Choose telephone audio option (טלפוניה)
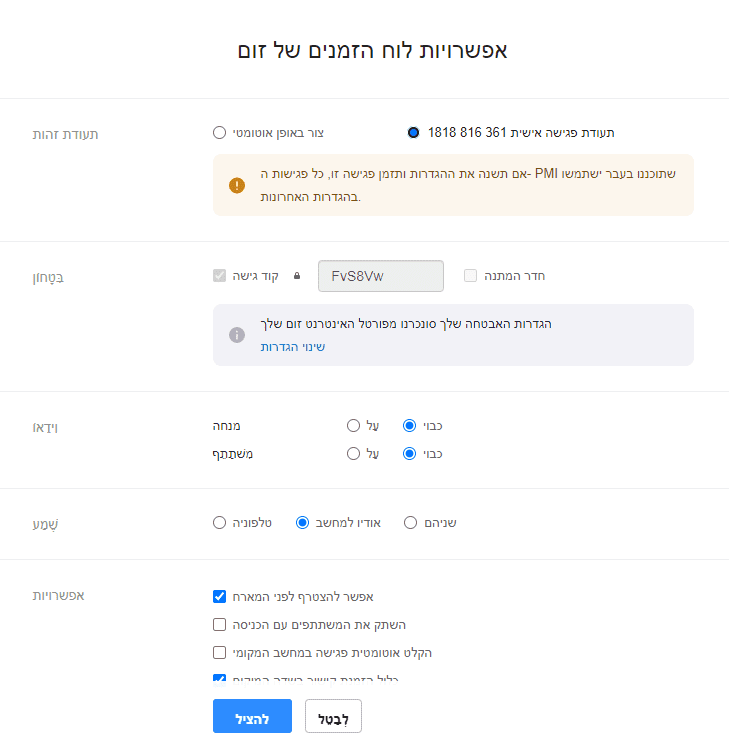 coord(220,522)
